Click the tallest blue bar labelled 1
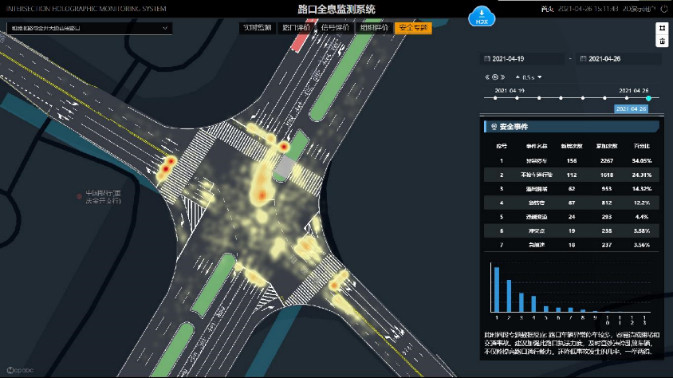 pyautogui.click(x=497, y=290)
